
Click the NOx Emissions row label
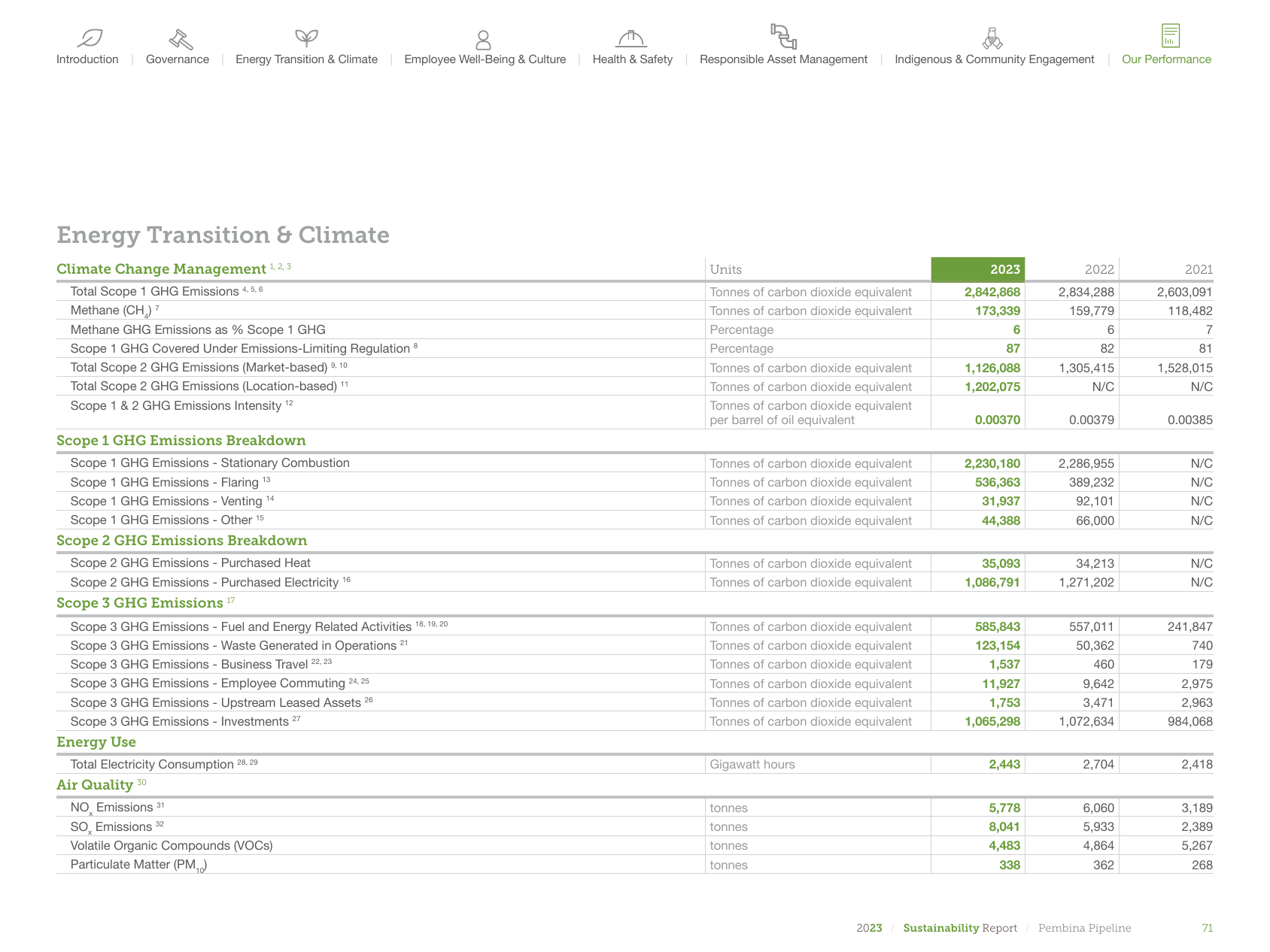click(x=111, y=808)
